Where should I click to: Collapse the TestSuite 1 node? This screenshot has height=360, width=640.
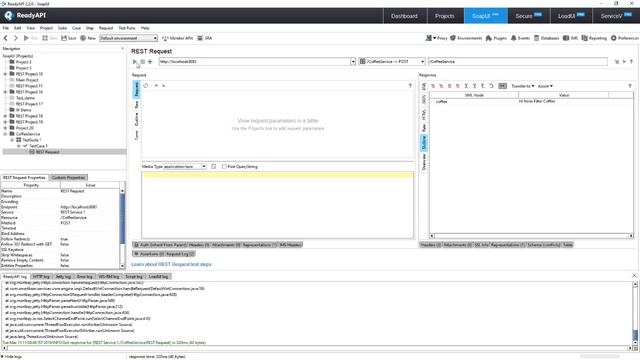click(12, 140)
